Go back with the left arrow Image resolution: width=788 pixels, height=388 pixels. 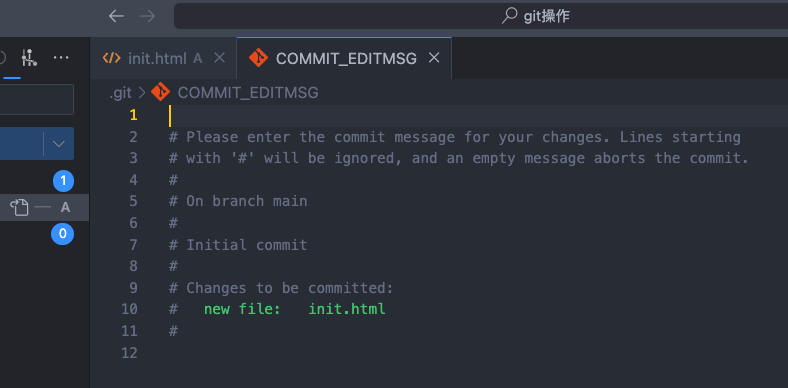(116, 17)
